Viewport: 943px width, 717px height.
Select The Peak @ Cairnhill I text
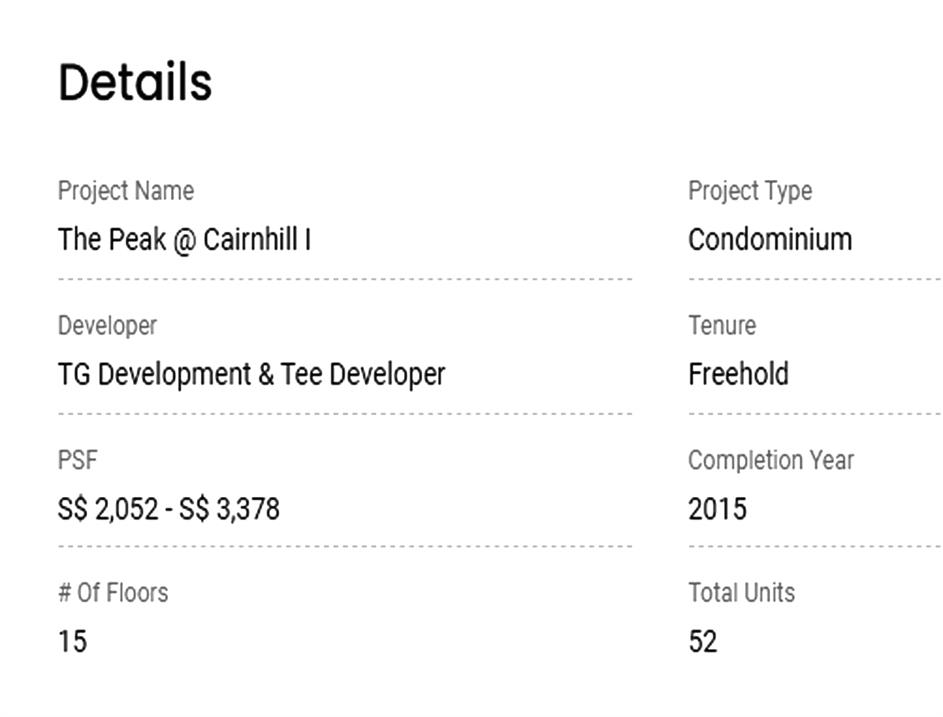click(184, 240)
